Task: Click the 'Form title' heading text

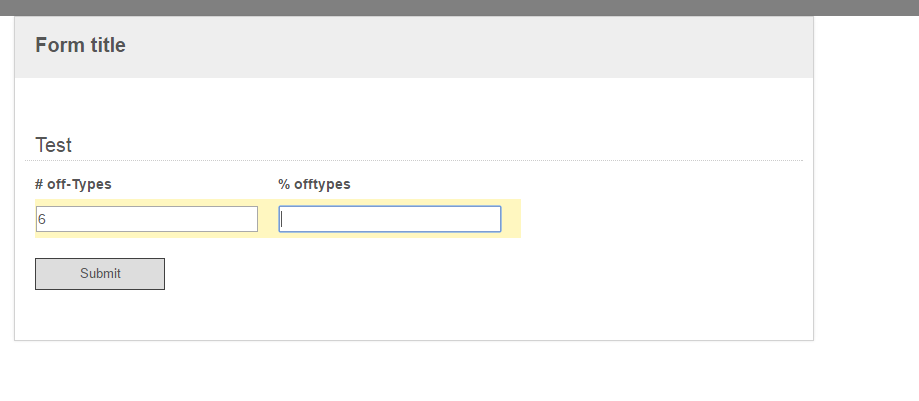Action: pyautogui.click(x=80, y=45)
